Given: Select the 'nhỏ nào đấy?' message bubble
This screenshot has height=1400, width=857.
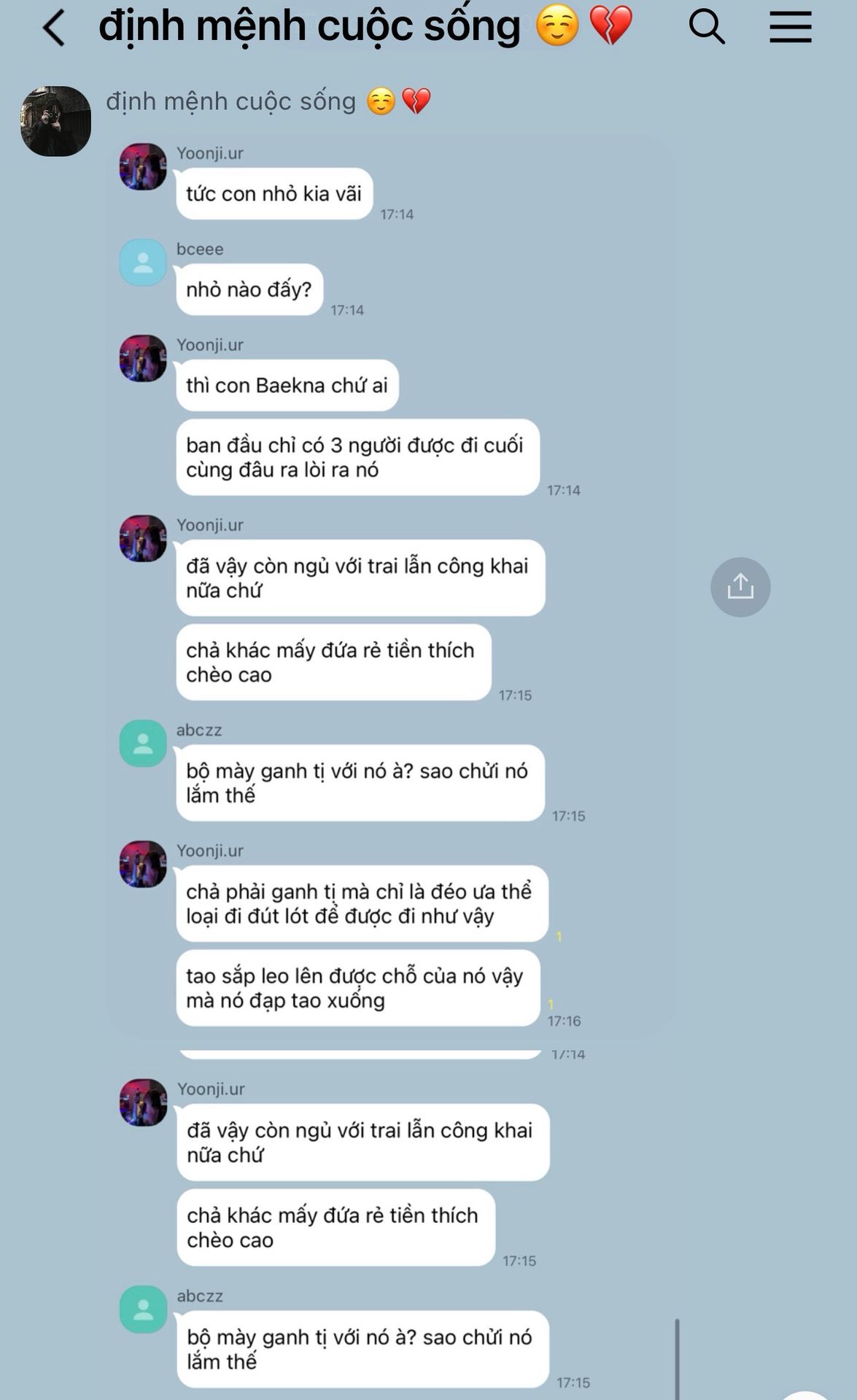Looking at the screenshot, I should pos(249,289).
